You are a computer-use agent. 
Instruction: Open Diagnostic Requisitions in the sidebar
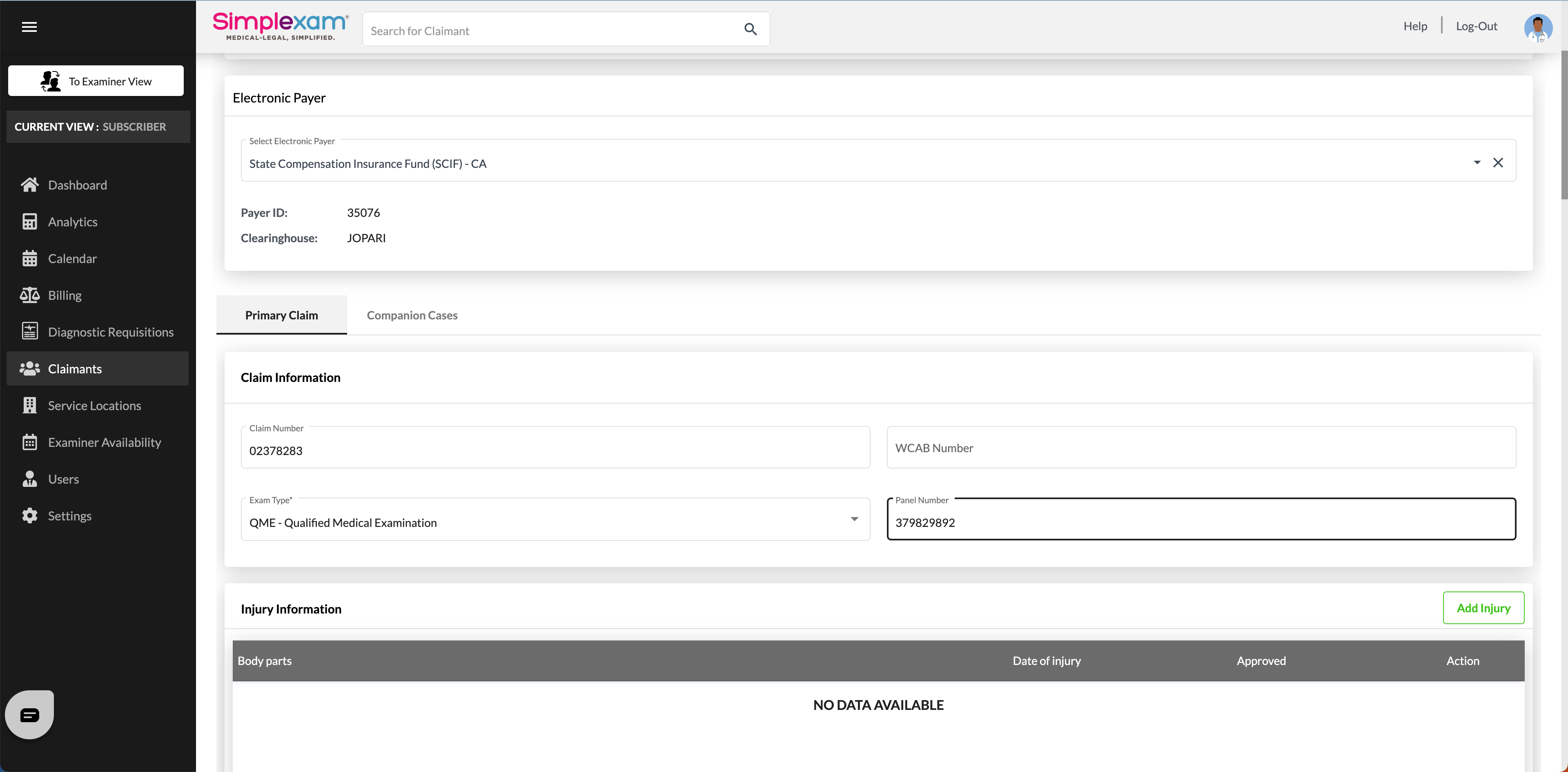click(x=110, y=332)
